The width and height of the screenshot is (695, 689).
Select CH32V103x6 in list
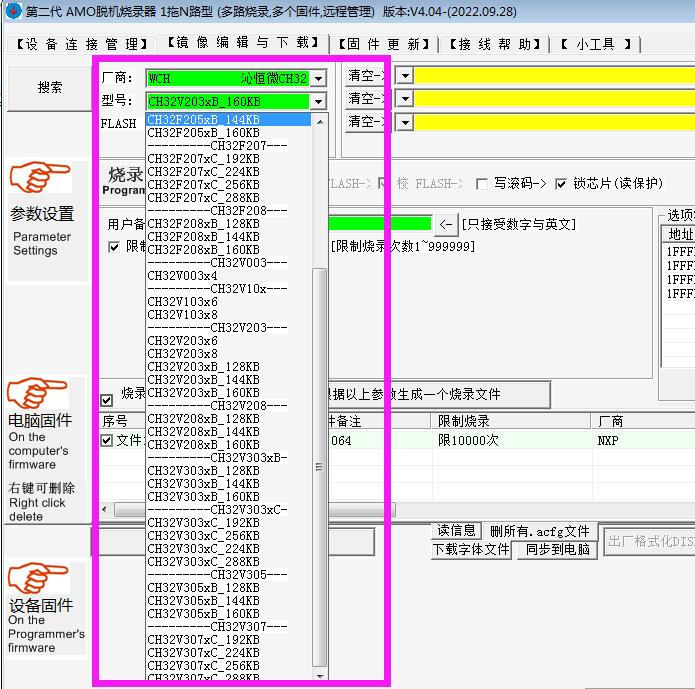229,301
